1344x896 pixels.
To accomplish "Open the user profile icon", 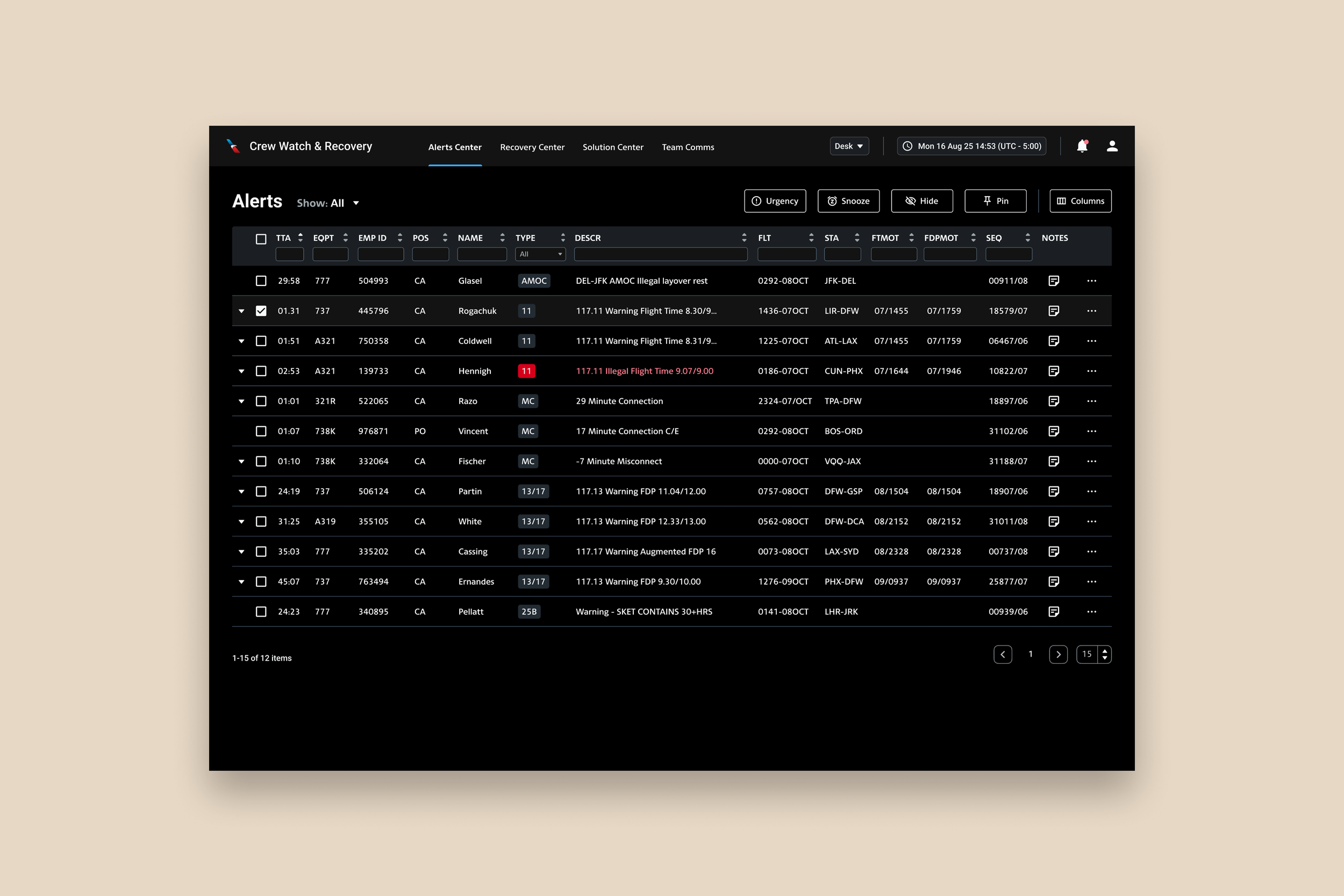I will 1112,146.
